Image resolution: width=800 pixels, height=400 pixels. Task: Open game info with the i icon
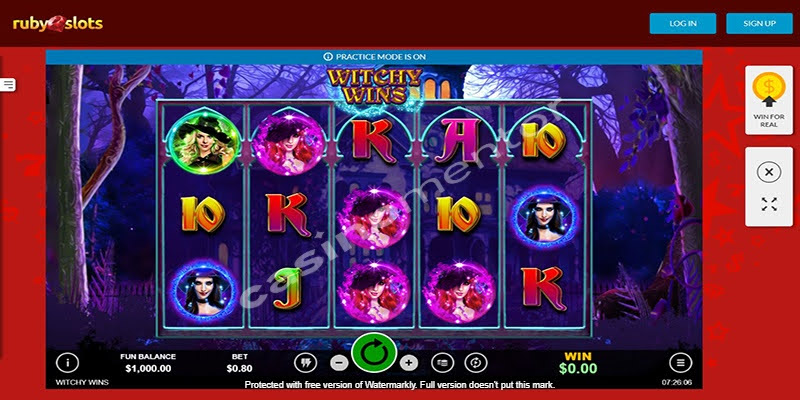coord(67,363)
